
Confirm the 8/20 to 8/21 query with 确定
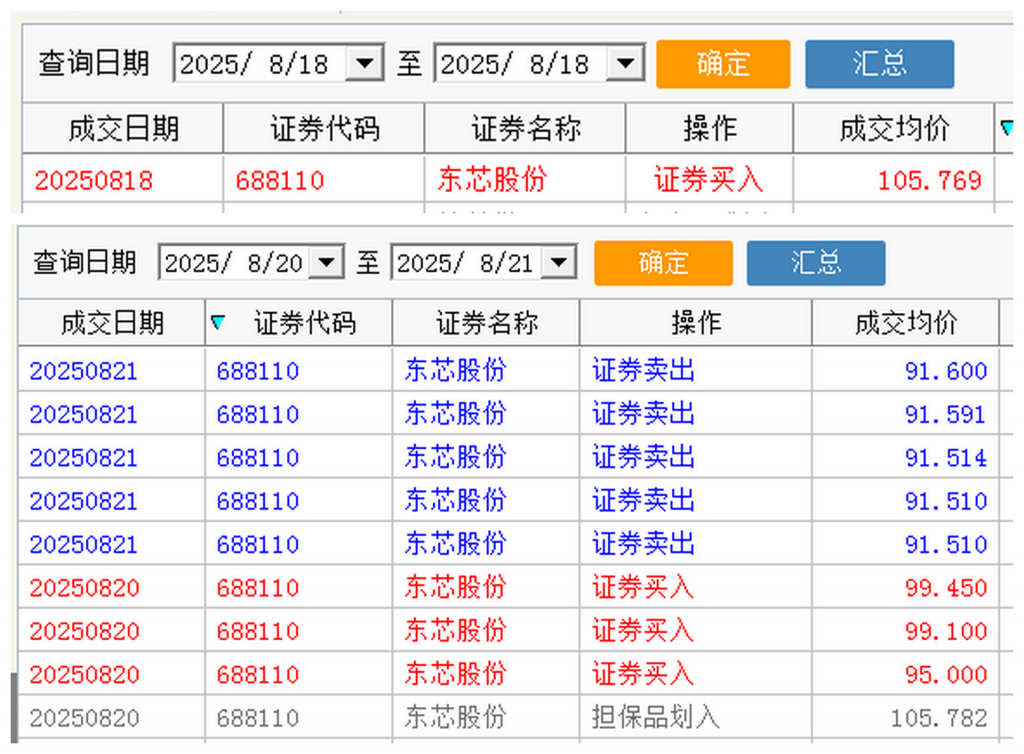(x=663, y=263)
